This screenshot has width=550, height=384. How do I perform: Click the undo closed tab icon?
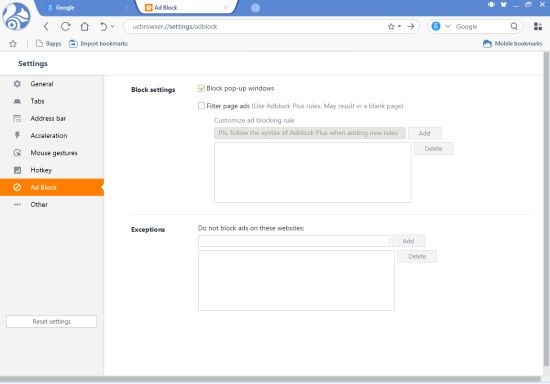(103, 26)
